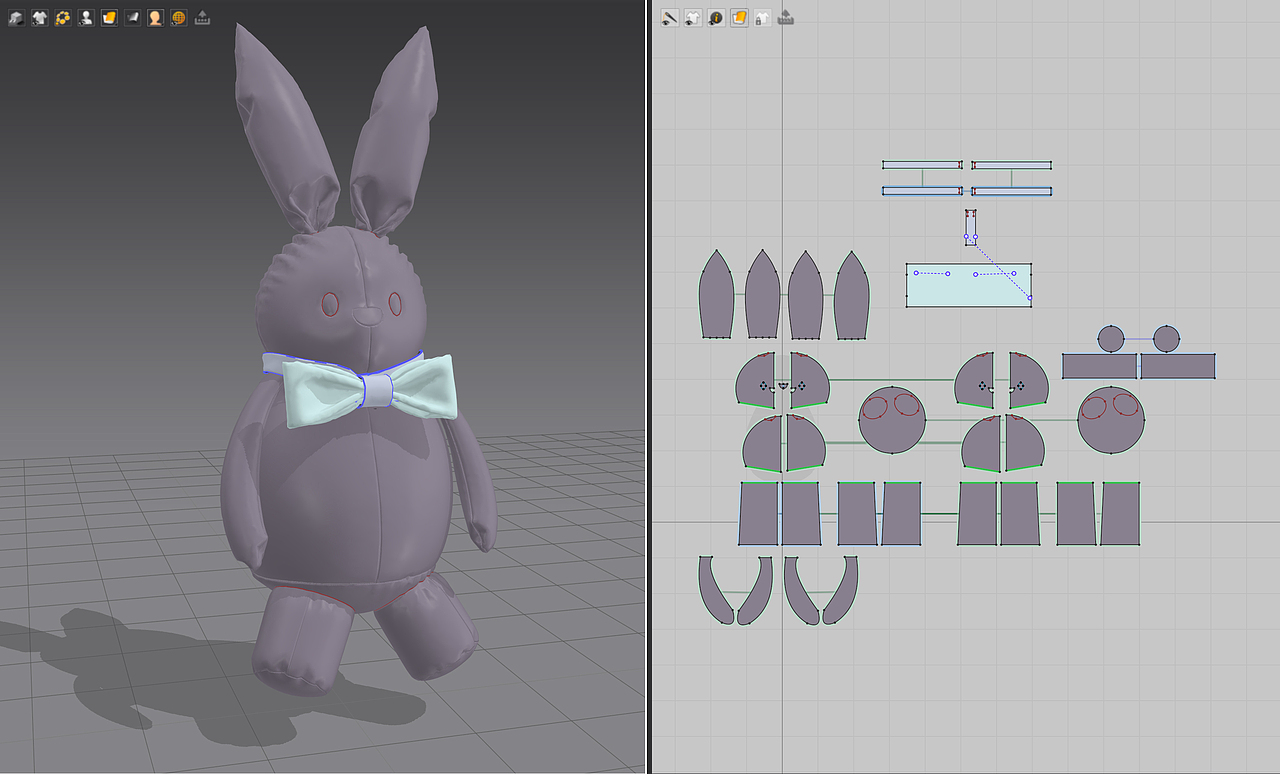1280x774 pixels.
Task: Toggle 2D seam line visibility needle icon
Action: point(669,18)
